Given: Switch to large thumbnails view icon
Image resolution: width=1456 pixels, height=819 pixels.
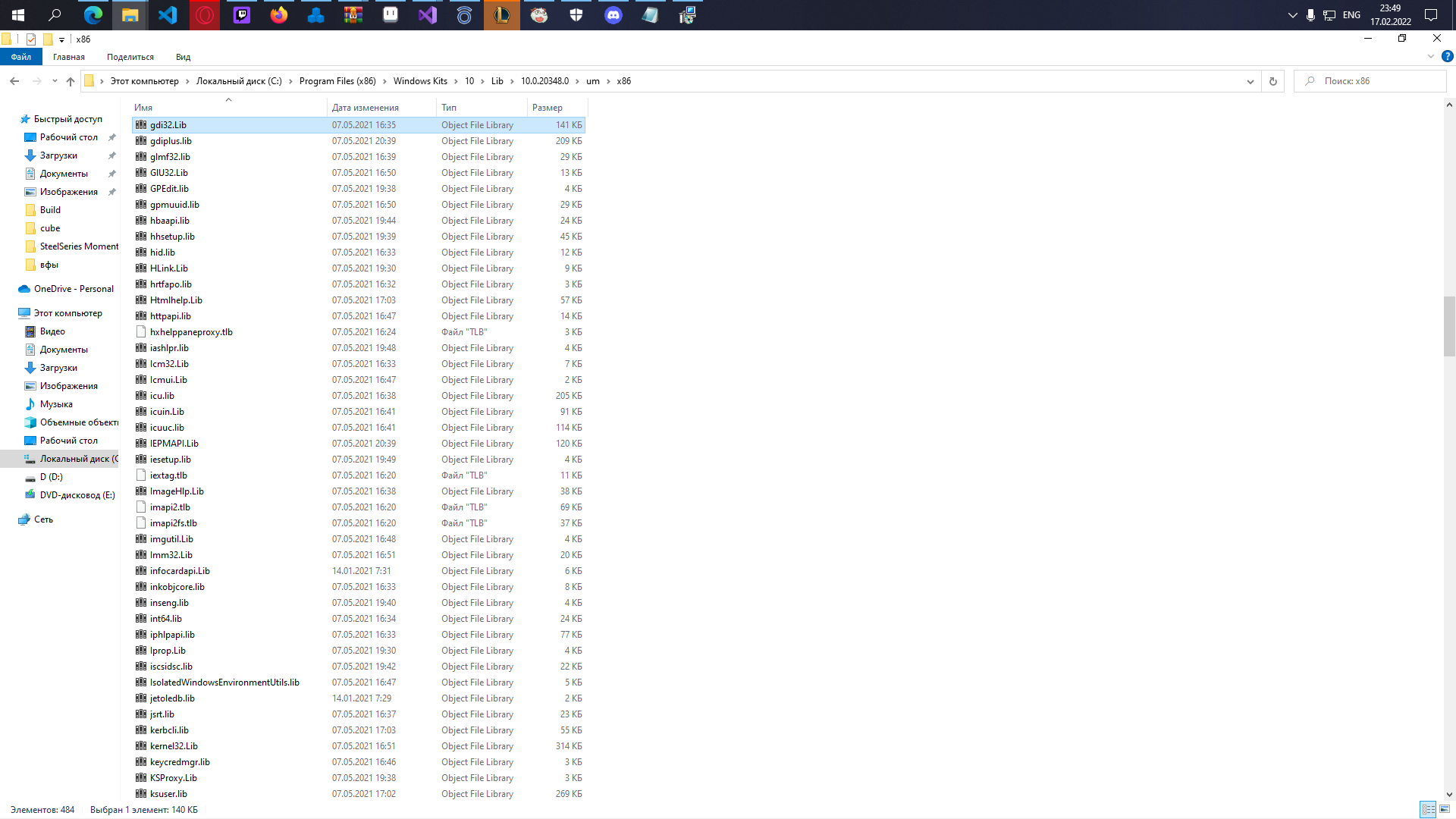Looking at the screenshot, I should tap(1445, 810).
